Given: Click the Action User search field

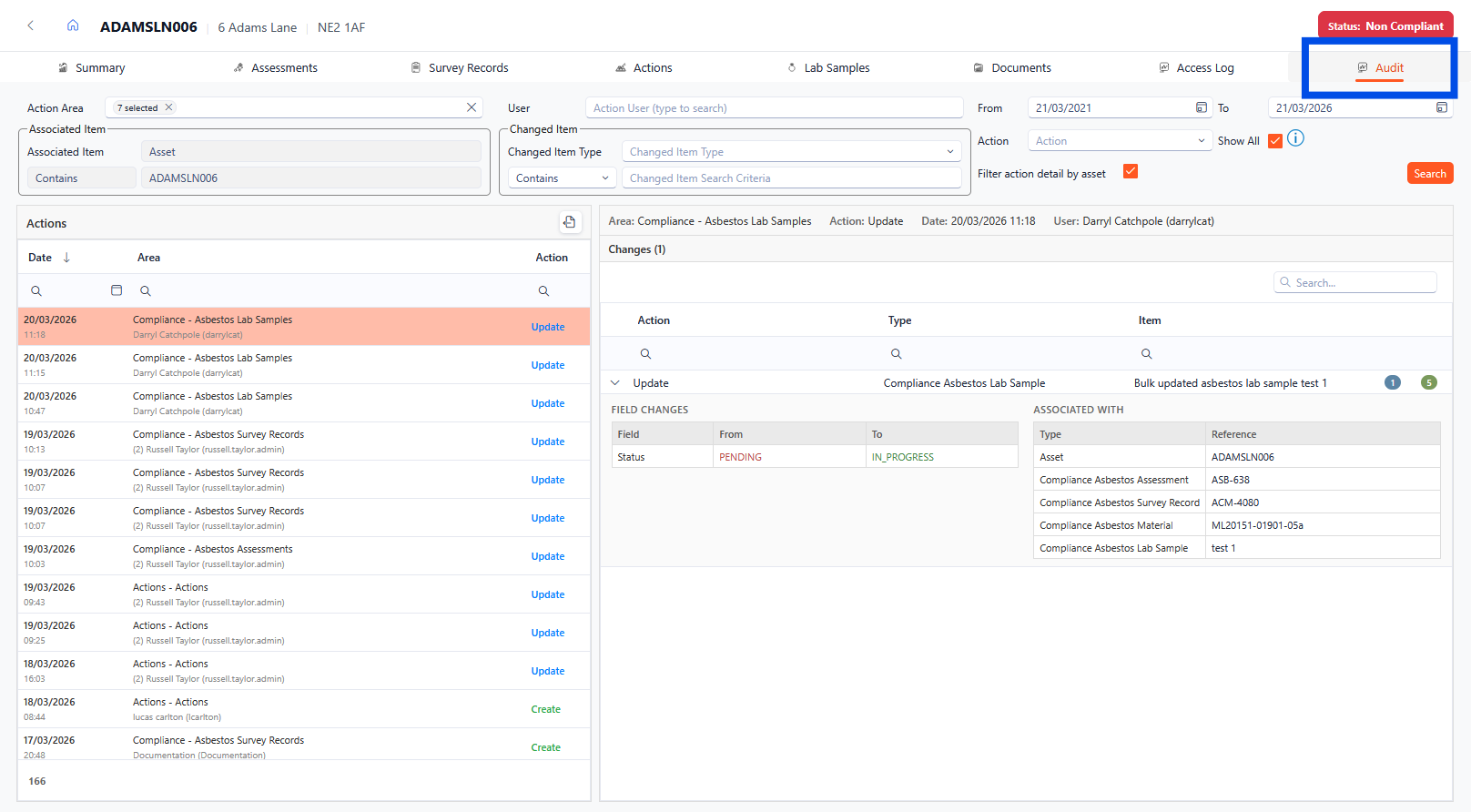Looking at the screenshot, I should (773, 107).
